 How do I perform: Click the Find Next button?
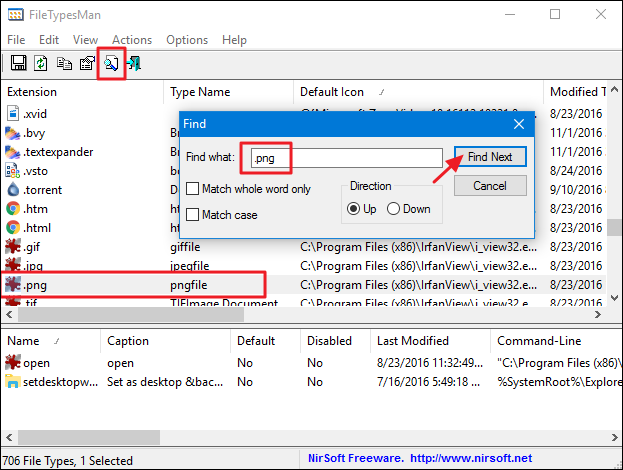tap(490, 157)
